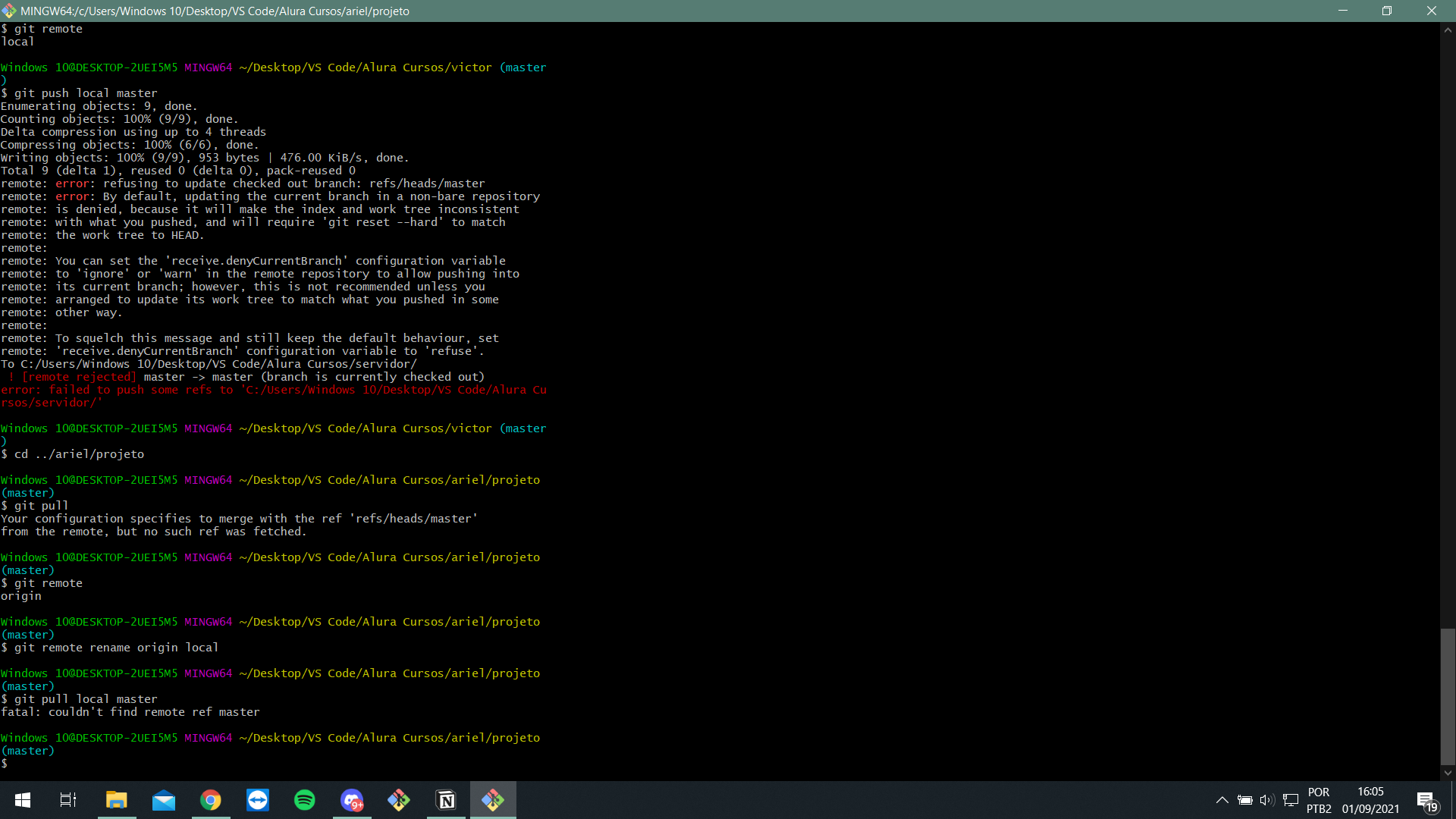Open File Explorer from the taskbar
1456x819 pixels.
coord(116,800)
